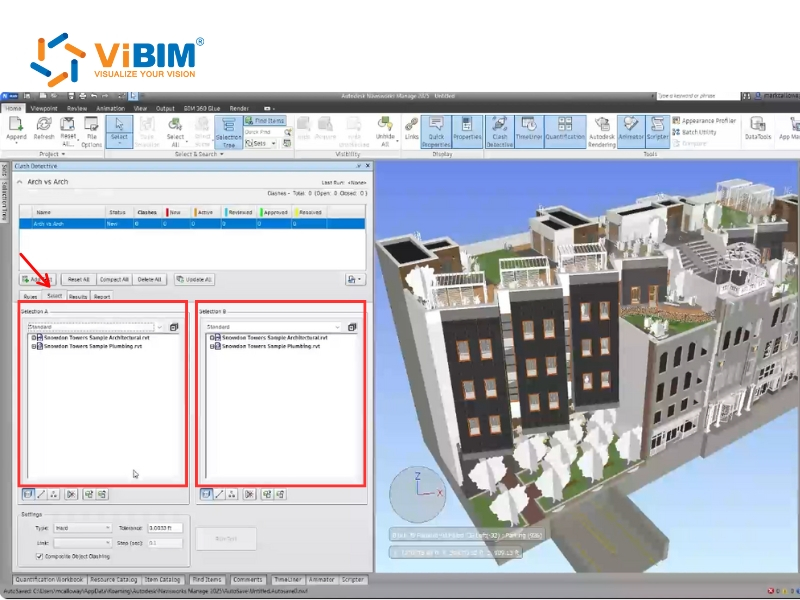This screenshot has width=800, height=600.
Task: Switch to the Results tab
Action: (78, 296)
